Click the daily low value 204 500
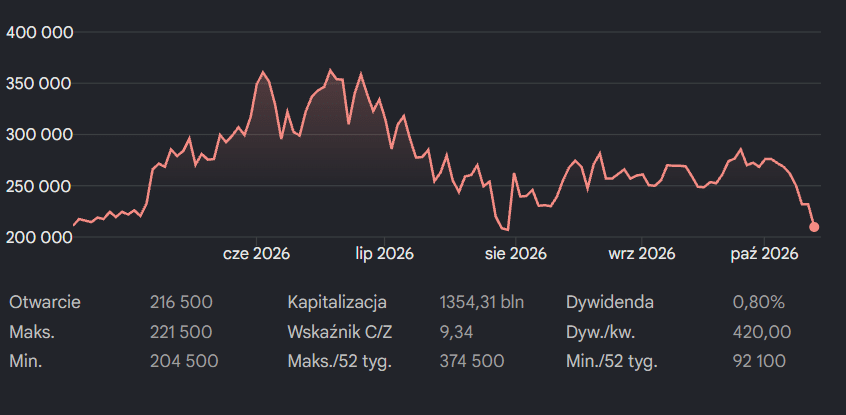 184,361
